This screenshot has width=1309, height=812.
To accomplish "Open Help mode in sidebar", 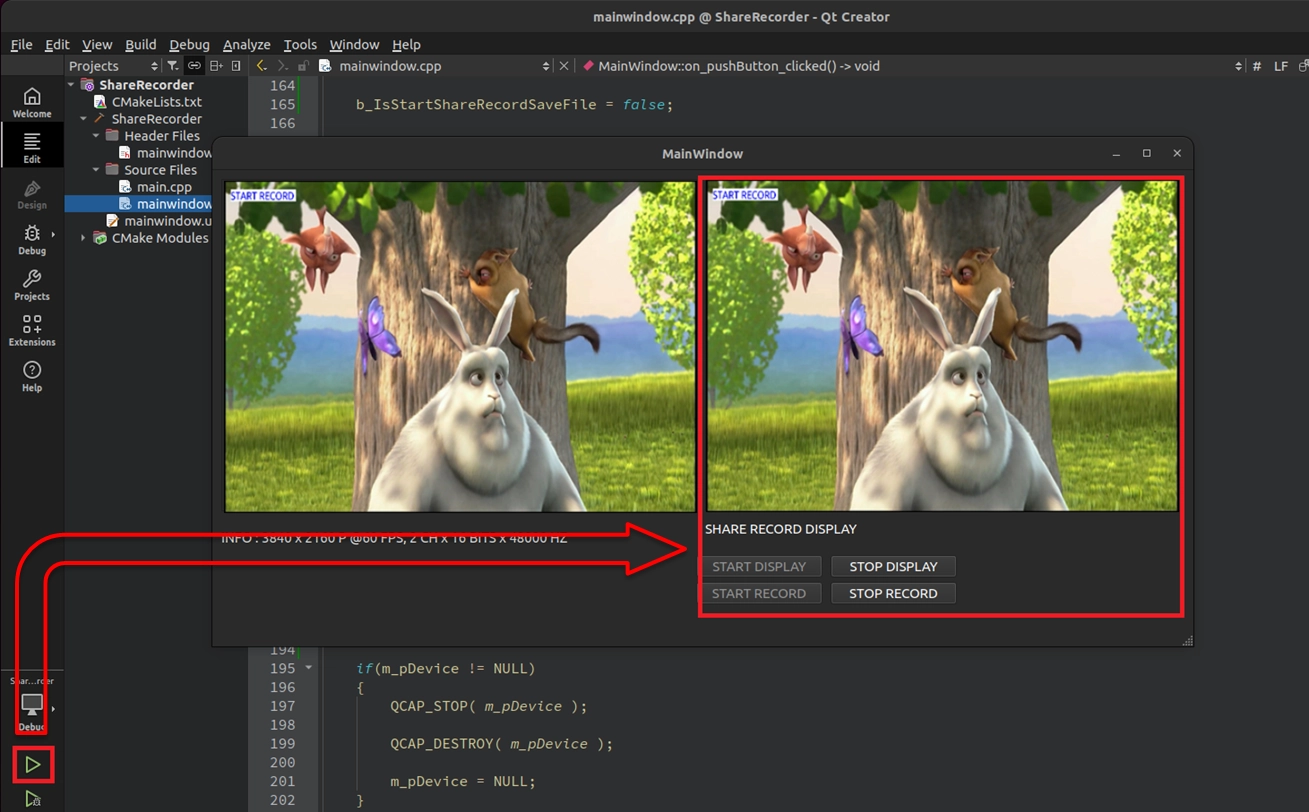I will pyautogui.click(x=32, y=376).
